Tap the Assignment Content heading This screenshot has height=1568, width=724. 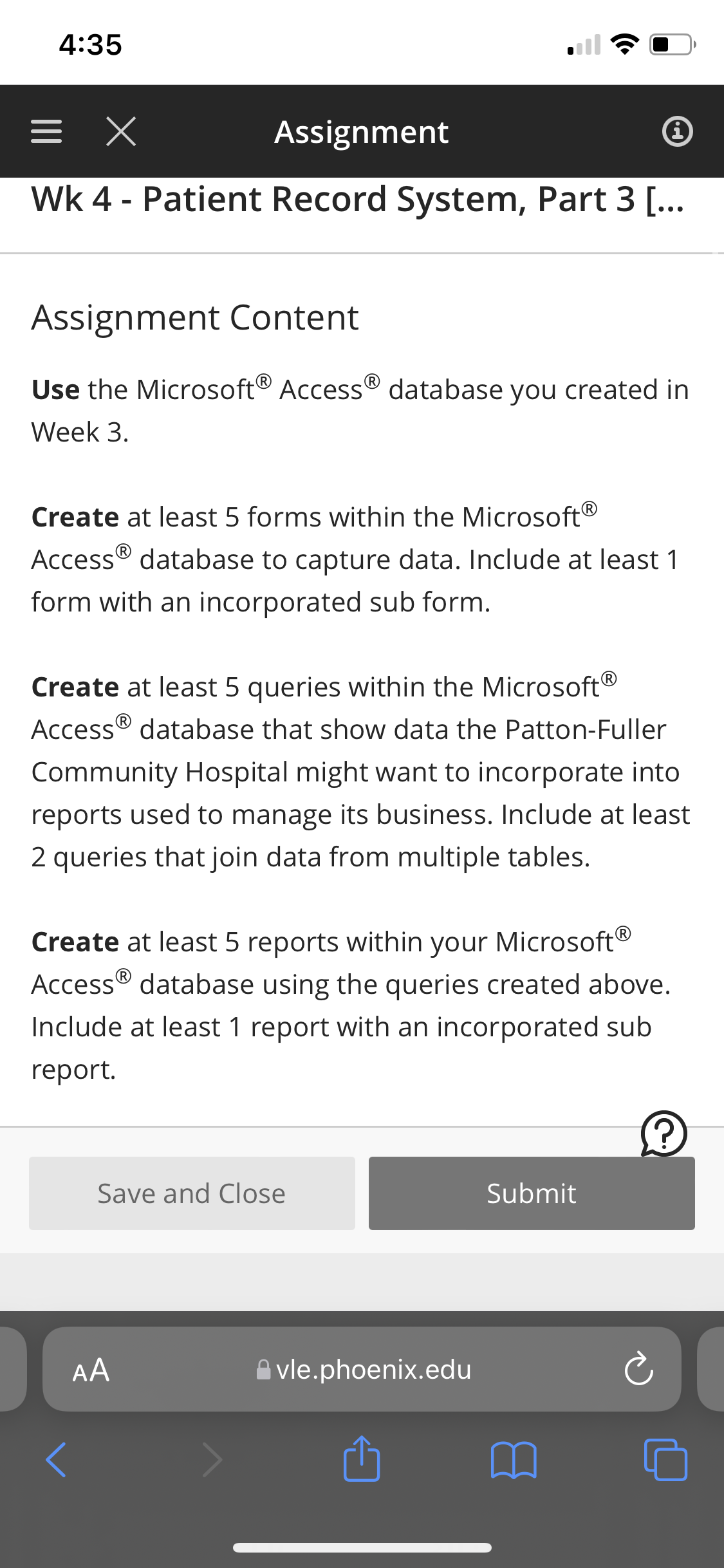point(195,317)
